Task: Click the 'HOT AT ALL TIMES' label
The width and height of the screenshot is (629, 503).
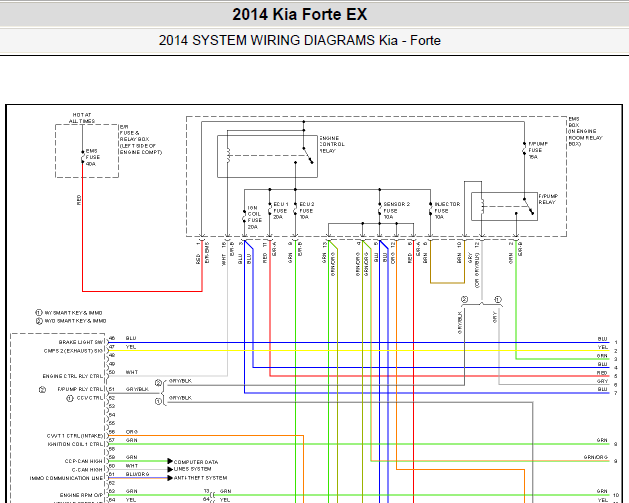Action: coord(82,118)
